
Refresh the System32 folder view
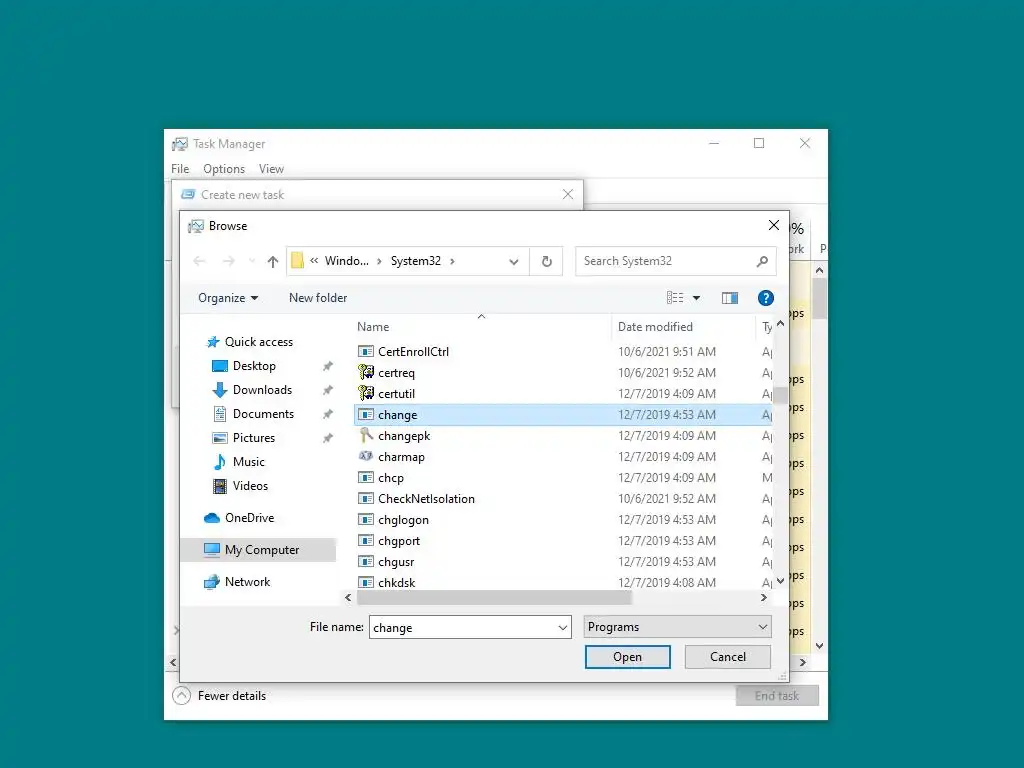pos(547,262)
